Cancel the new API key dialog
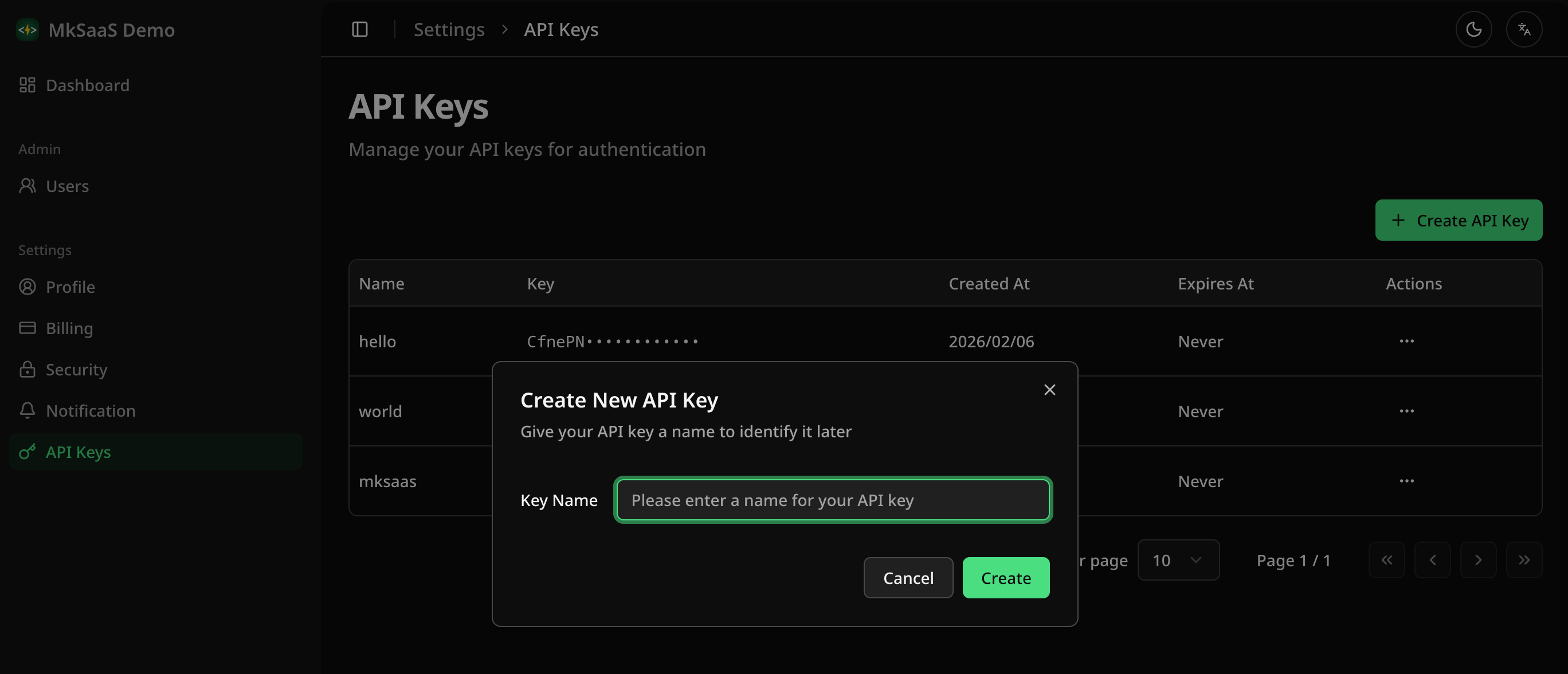The width and height of the screenshot is (1568, 674). tap(908, 578)
